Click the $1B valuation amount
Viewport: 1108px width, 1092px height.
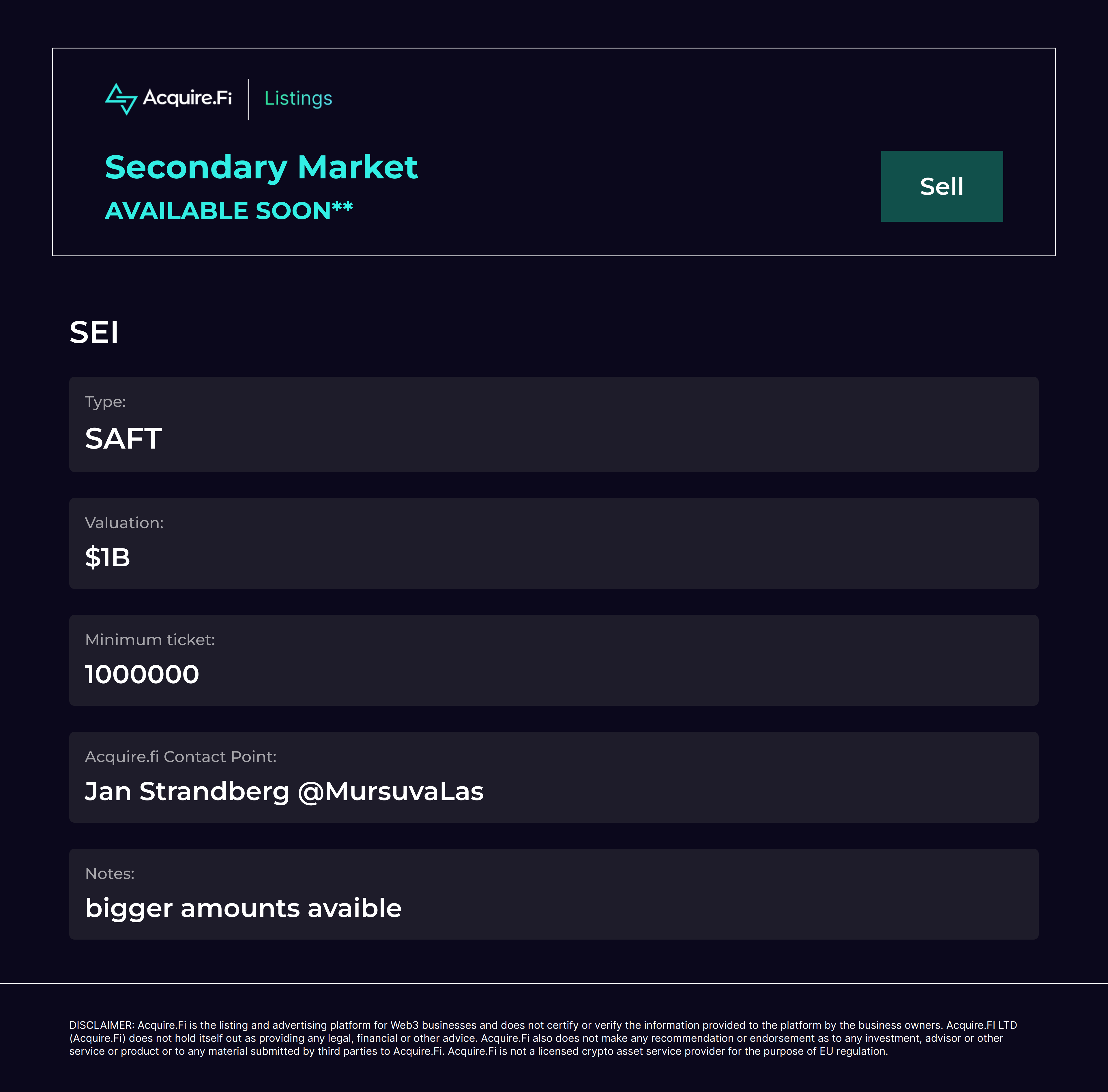tap(108, 557)
